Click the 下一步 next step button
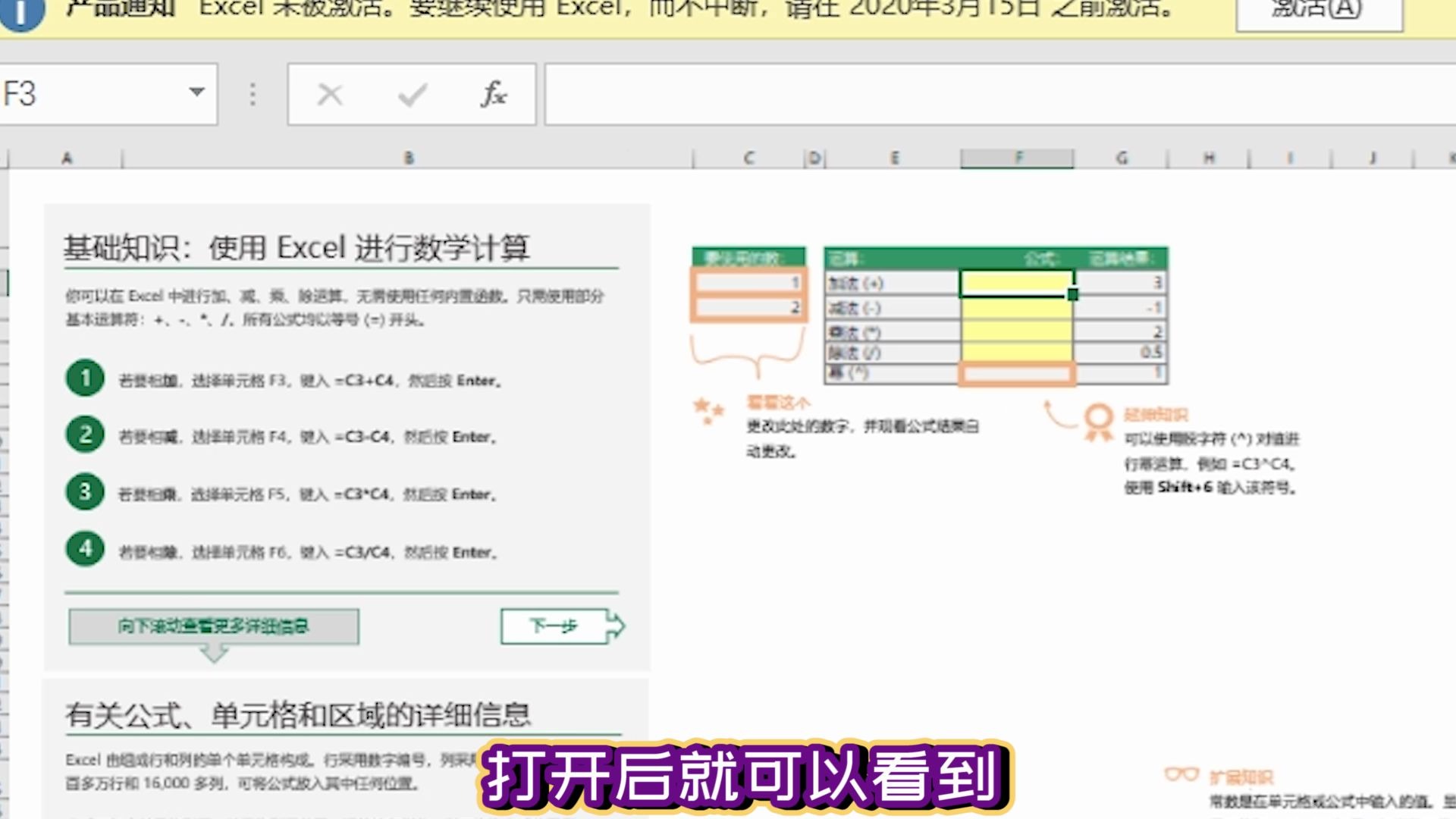The width and height of the screenshot is (1456, 819). (x=562, y=626)
